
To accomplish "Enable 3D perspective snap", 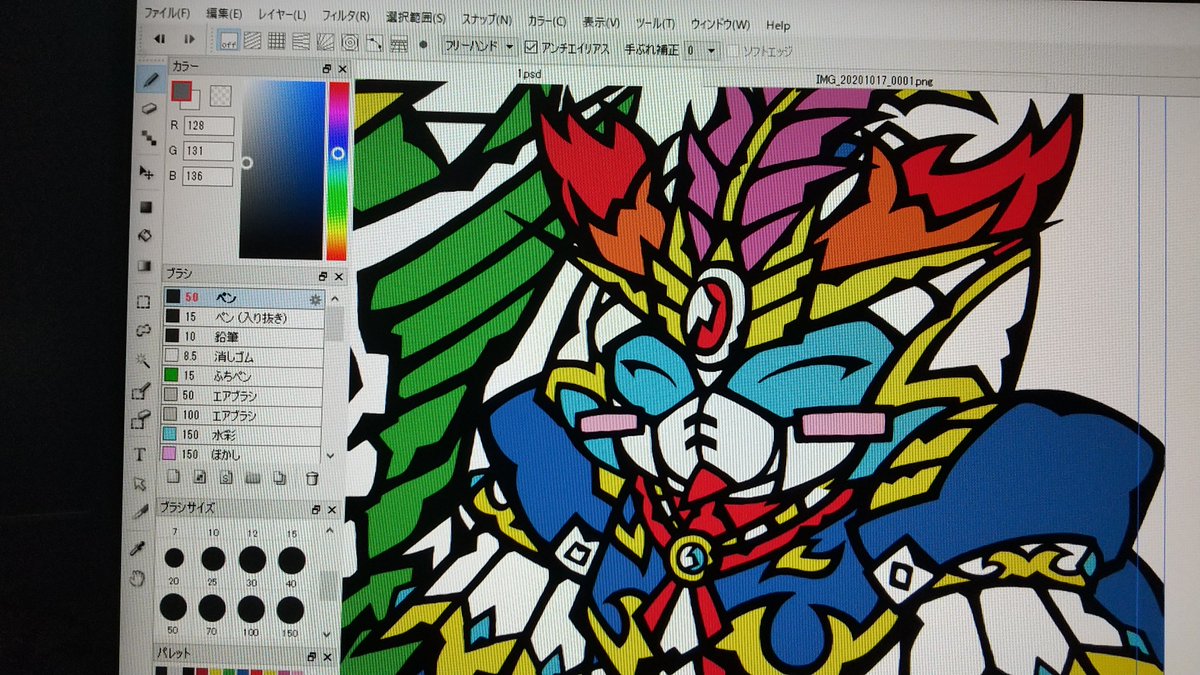I will pyautogui.click(x=399, y=44).
